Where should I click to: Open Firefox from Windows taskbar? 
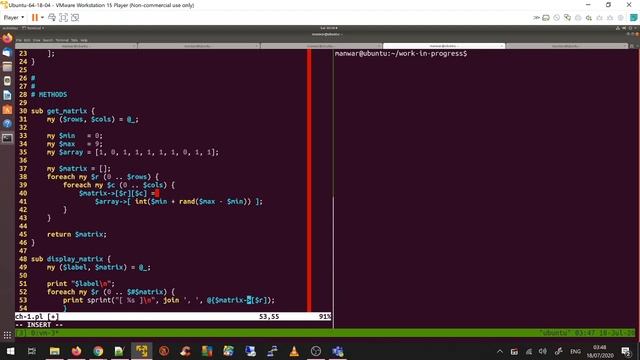pyautogui.click(x=76, y=351)
